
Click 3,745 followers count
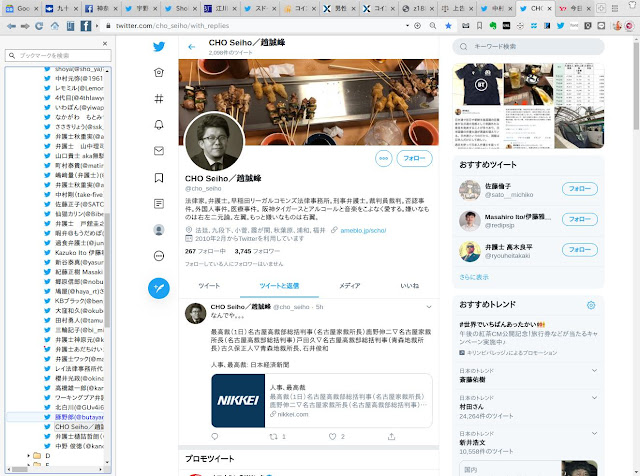click(x=257, y=251)
